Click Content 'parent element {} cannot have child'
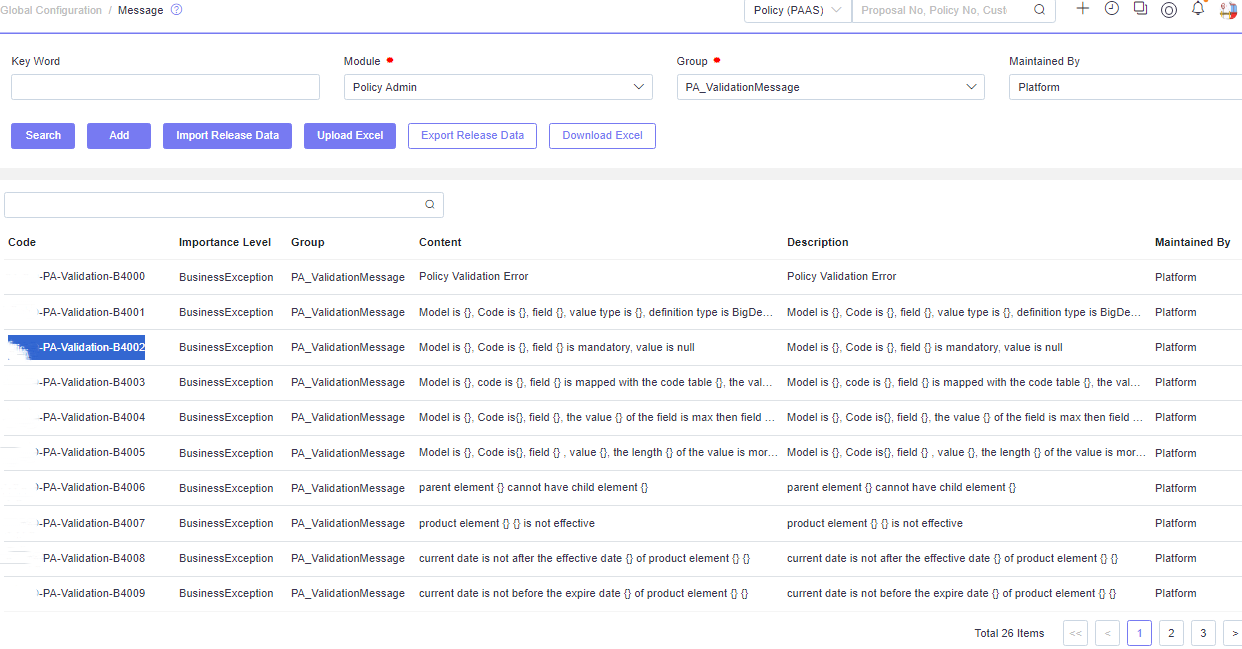1242x649 pixels. (x=534, y=487)
